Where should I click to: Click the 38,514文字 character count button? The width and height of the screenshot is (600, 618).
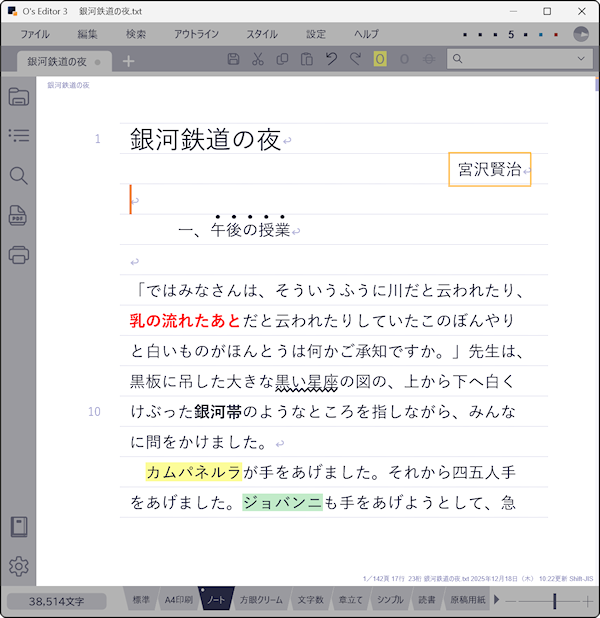click(58, 601)
